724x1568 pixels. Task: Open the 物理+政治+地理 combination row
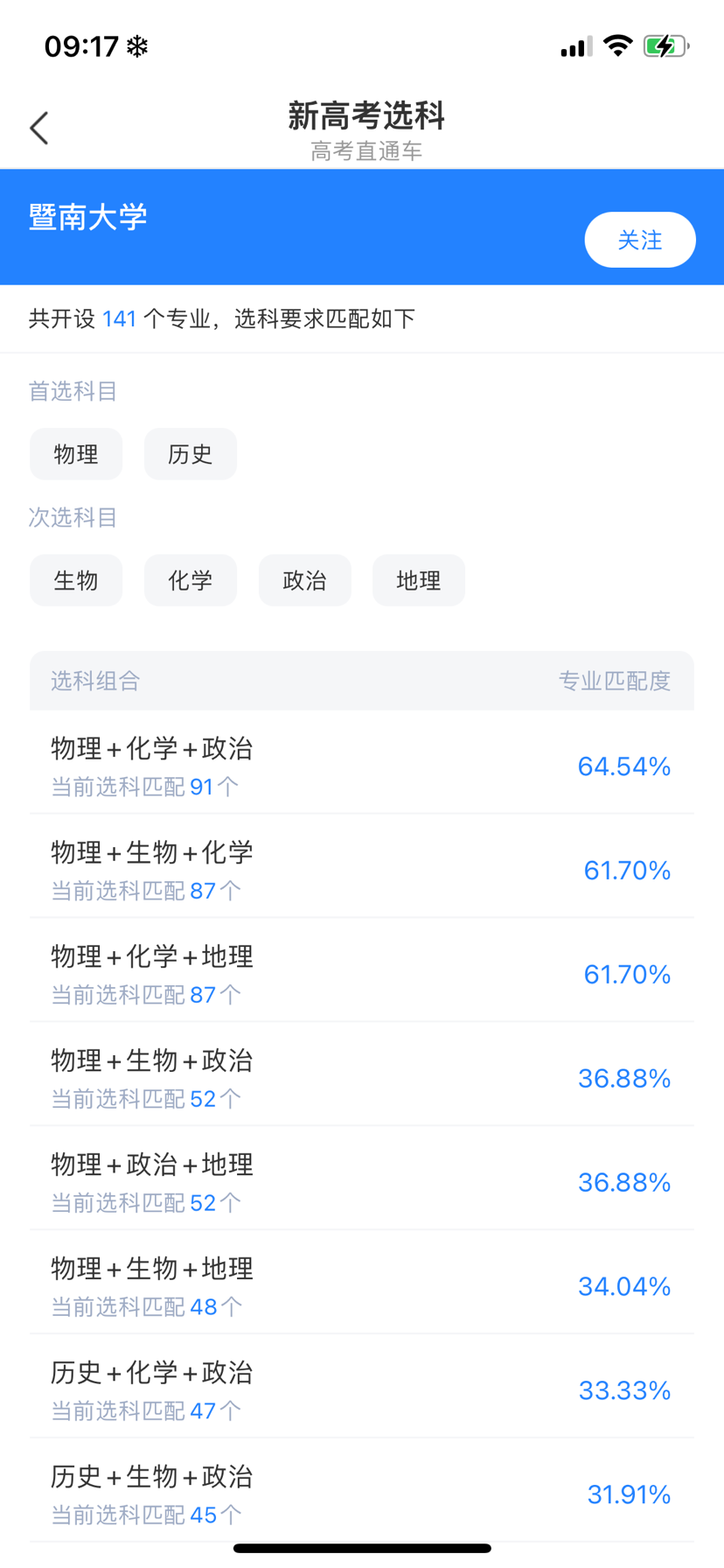361,1181
